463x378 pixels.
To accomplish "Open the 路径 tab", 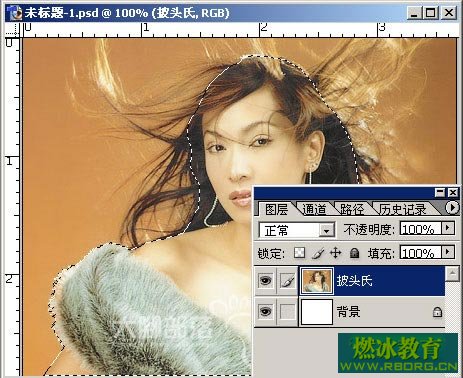I will tap(352, 210).
